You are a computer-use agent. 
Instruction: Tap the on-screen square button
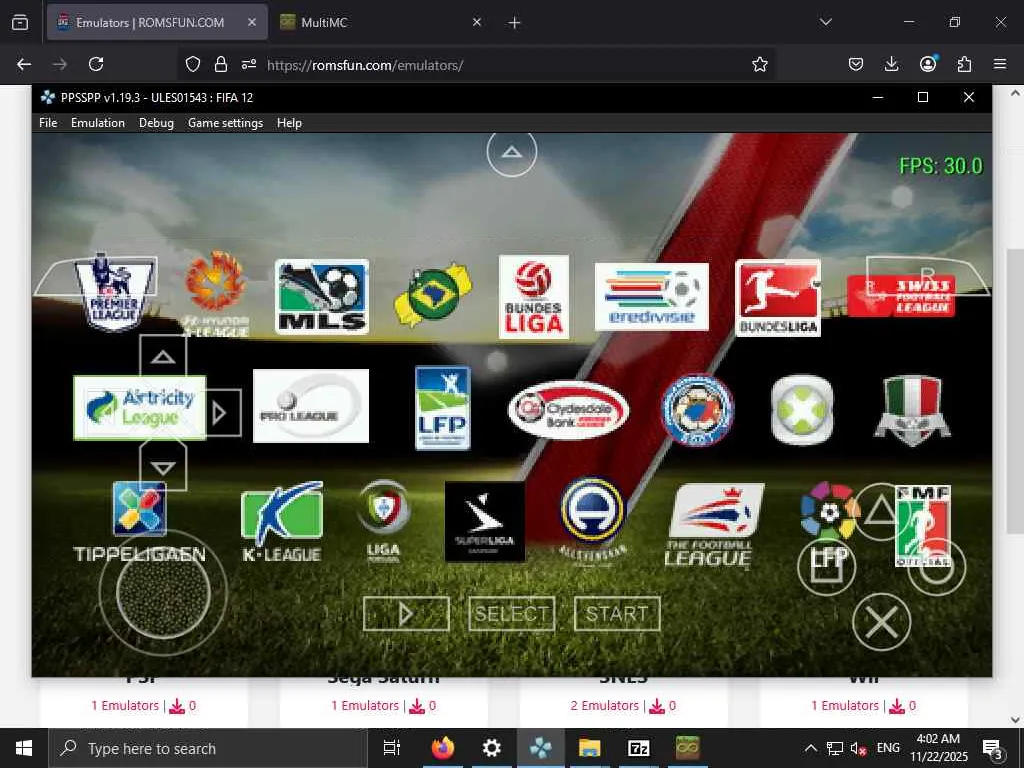(826, 567)
